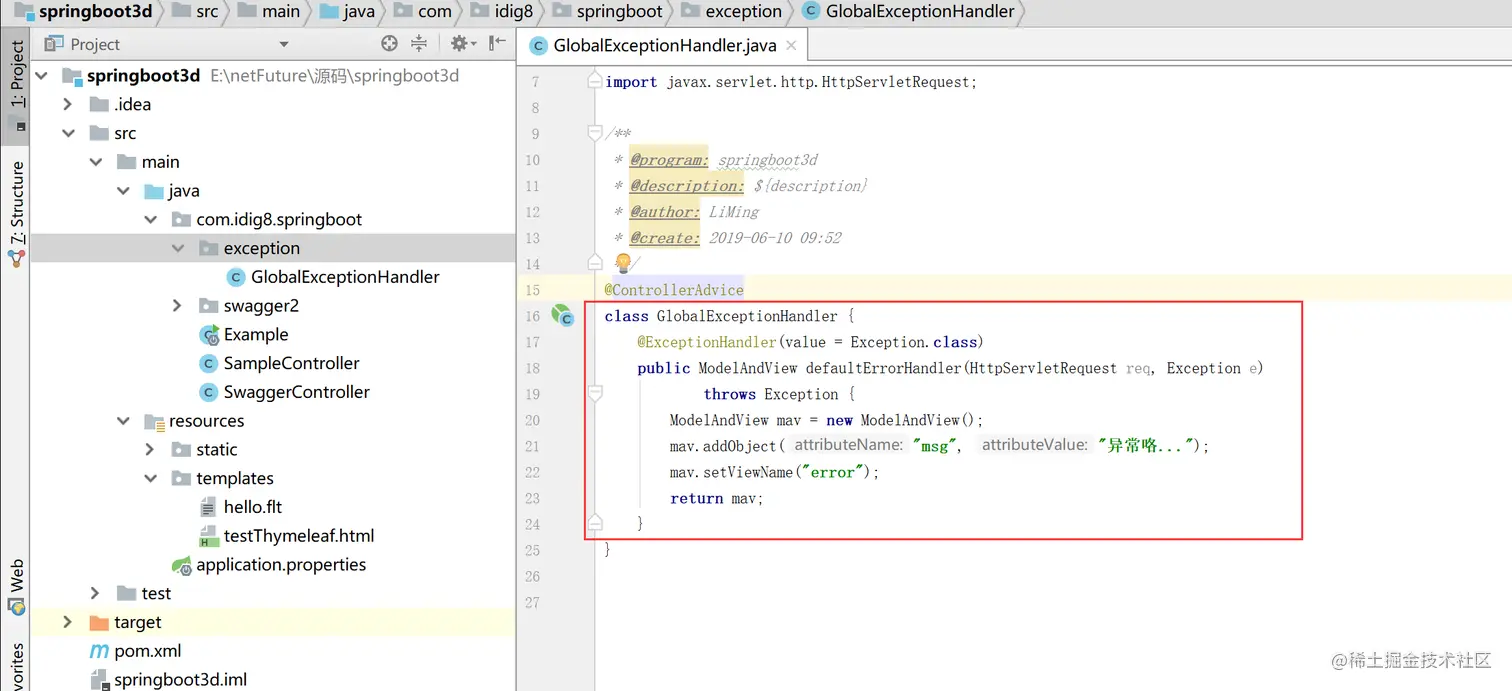Click the testThymeleaf.html file icon

(x=208, y=536)
